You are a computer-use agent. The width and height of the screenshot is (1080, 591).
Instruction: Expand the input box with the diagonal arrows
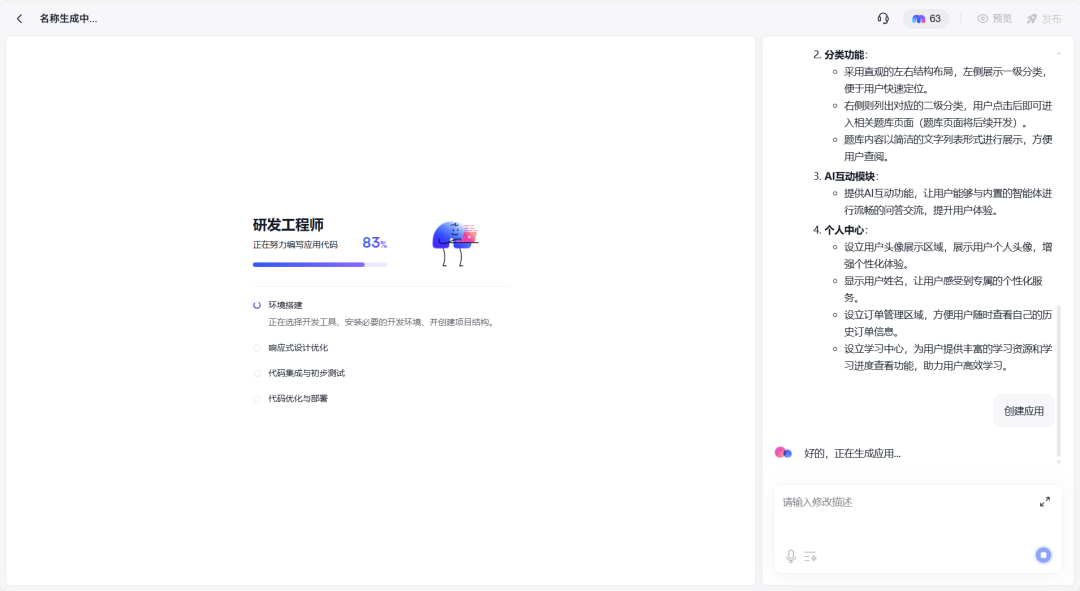(1044, 502)
